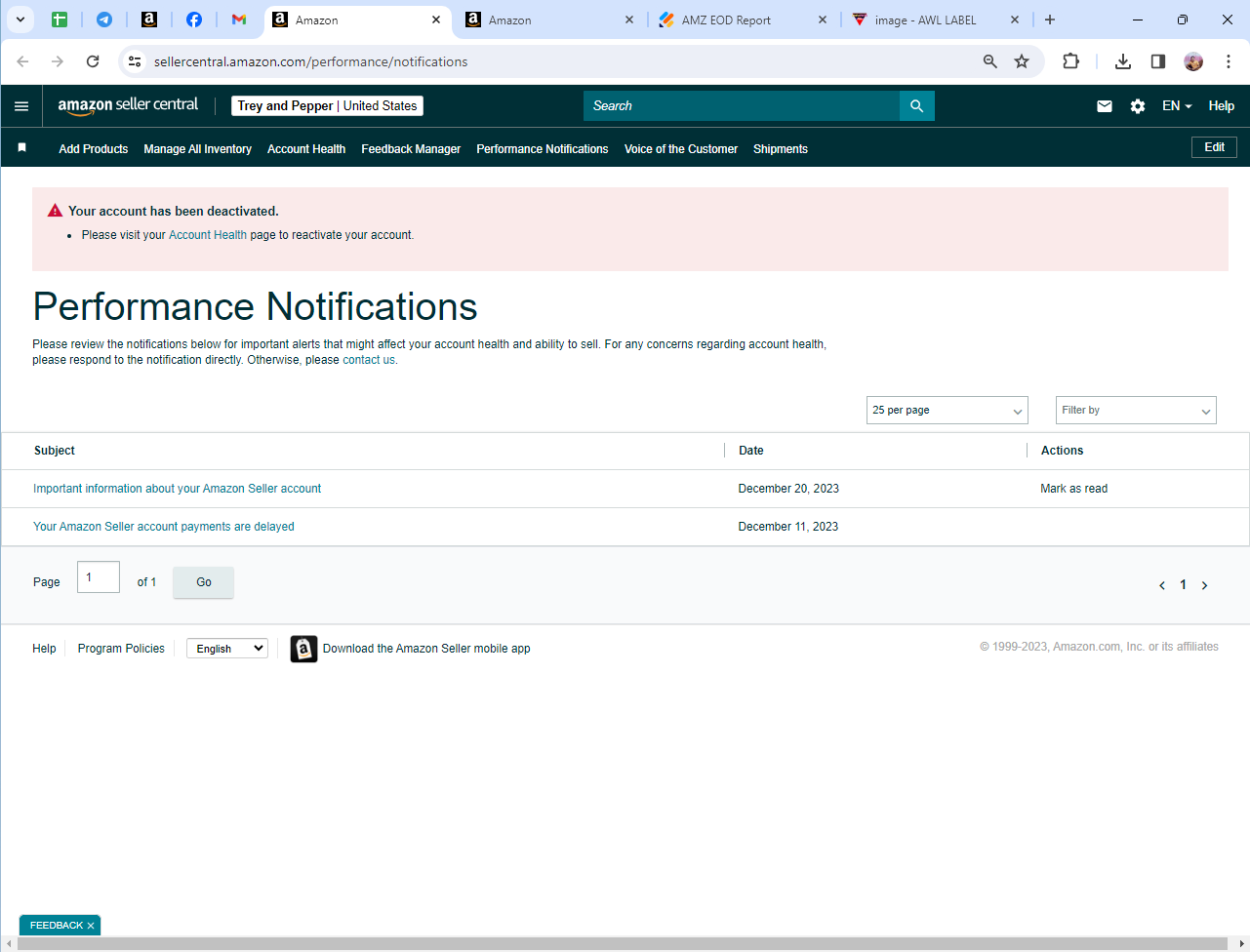Open Important information about your Amazon Seller account
The image size is (1250, 952).
pos(177,489)
